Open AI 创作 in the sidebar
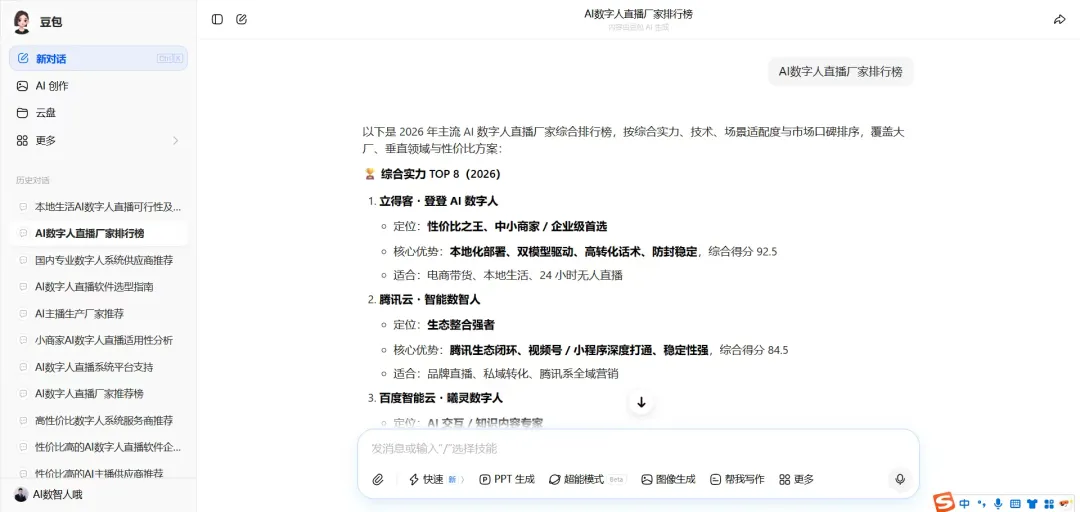The width and height of the screenshot is (1080, 512). pos(98,86)
